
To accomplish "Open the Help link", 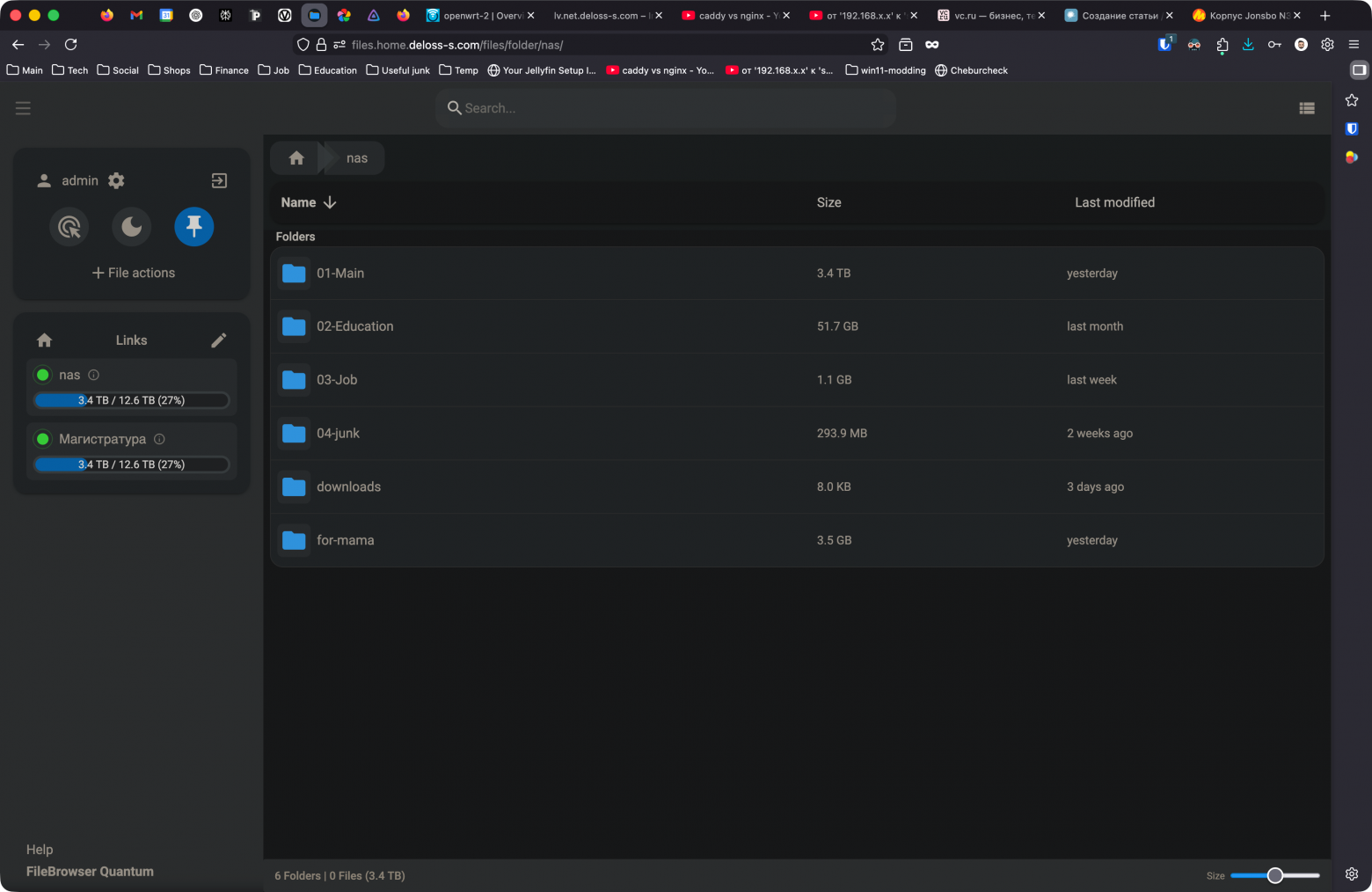I will tap(40, 849).
